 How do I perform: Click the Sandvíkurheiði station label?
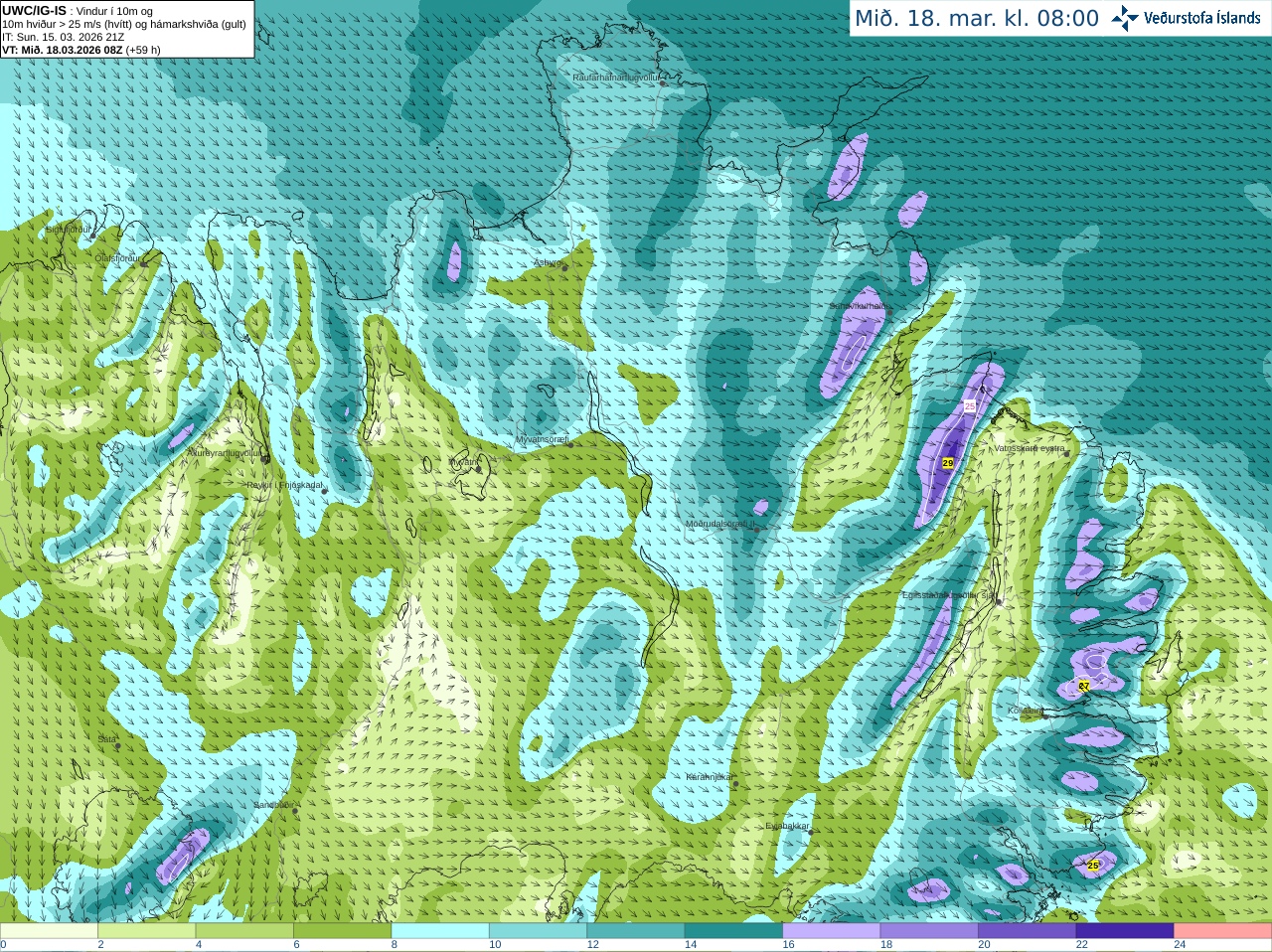[x=859, y=307]
